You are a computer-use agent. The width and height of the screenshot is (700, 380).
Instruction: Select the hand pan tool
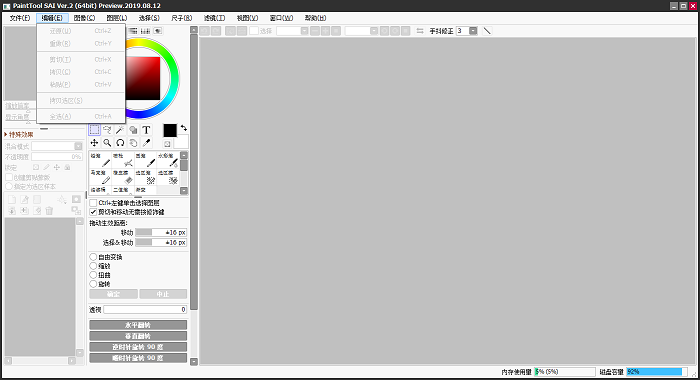pos(133,143)
